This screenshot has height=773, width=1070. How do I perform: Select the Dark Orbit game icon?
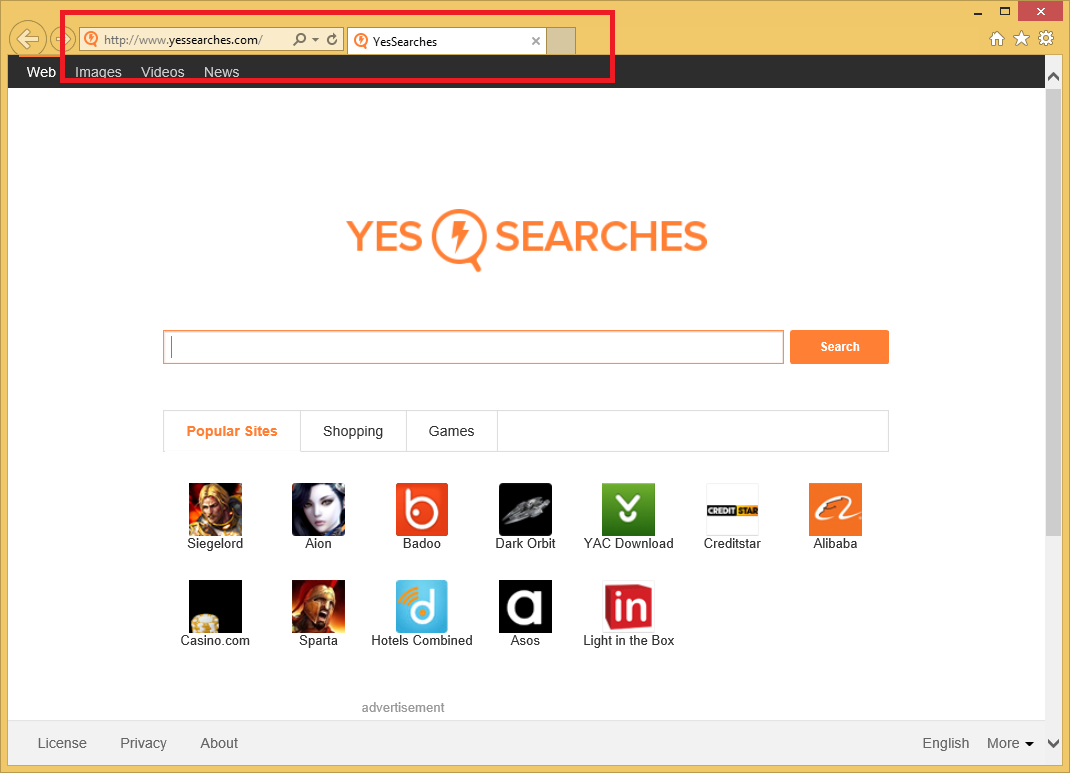[x=525, y=509]
